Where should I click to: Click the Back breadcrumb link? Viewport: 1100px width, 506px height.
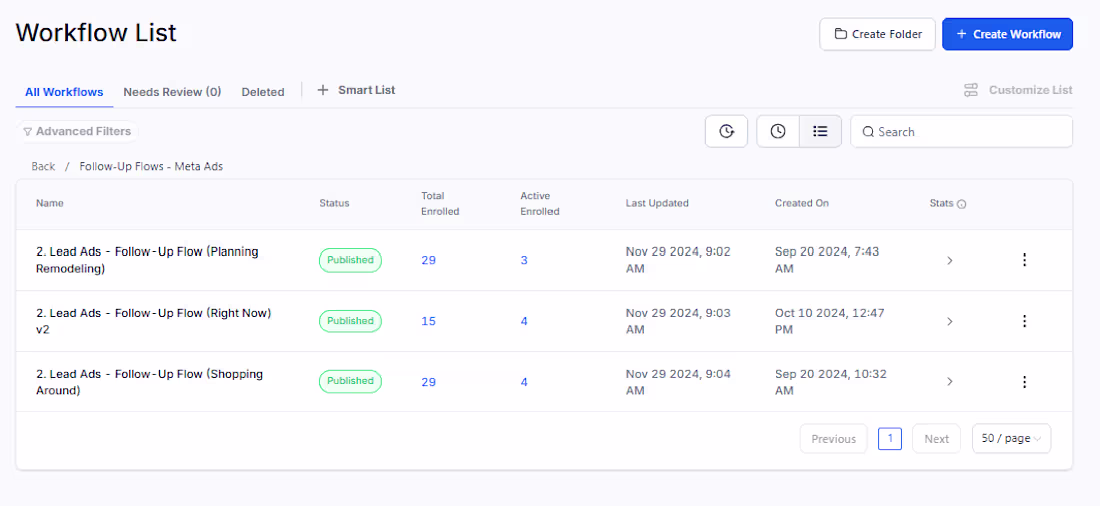(x=43, y=166)
